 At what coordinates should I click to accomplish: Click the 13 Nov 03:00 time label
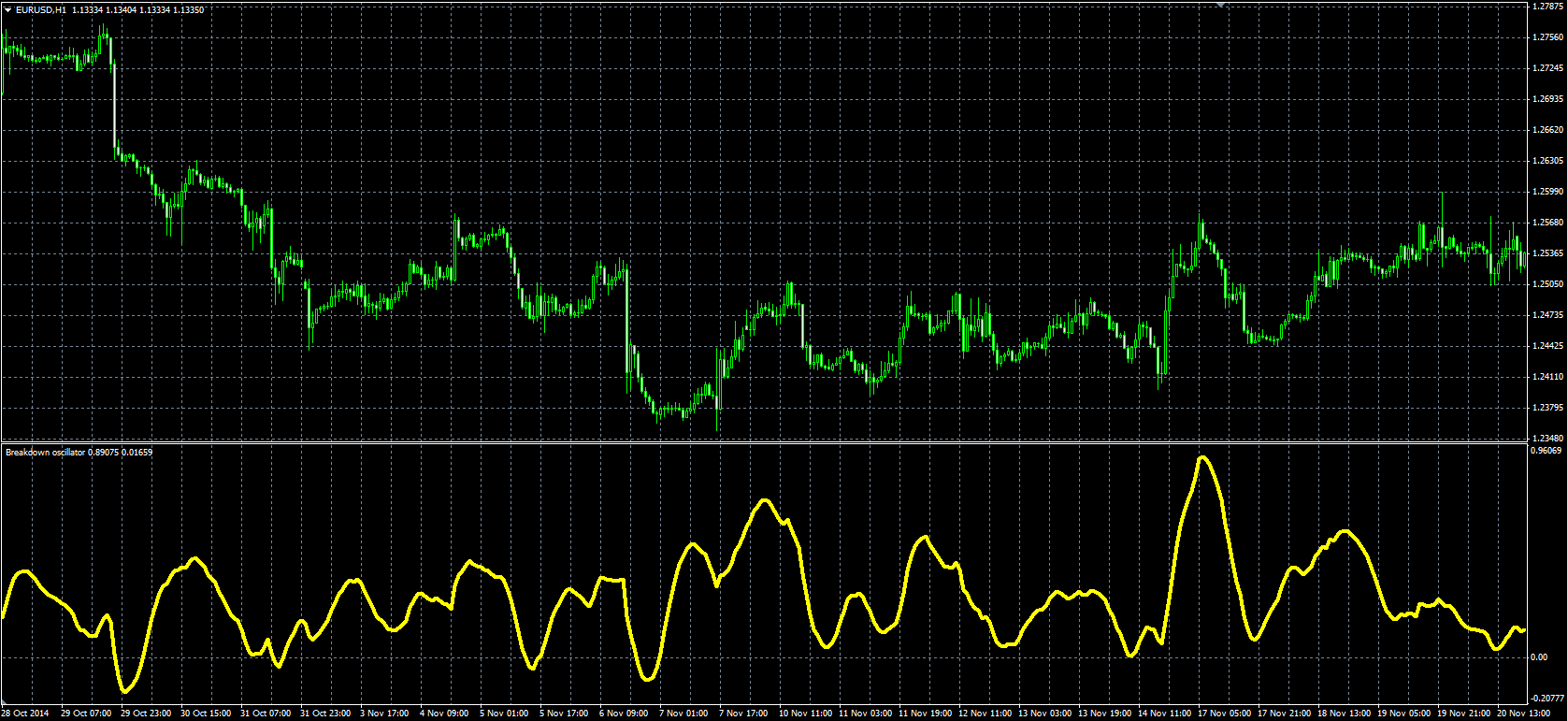pyautogui.click(x=1045, y=714)
